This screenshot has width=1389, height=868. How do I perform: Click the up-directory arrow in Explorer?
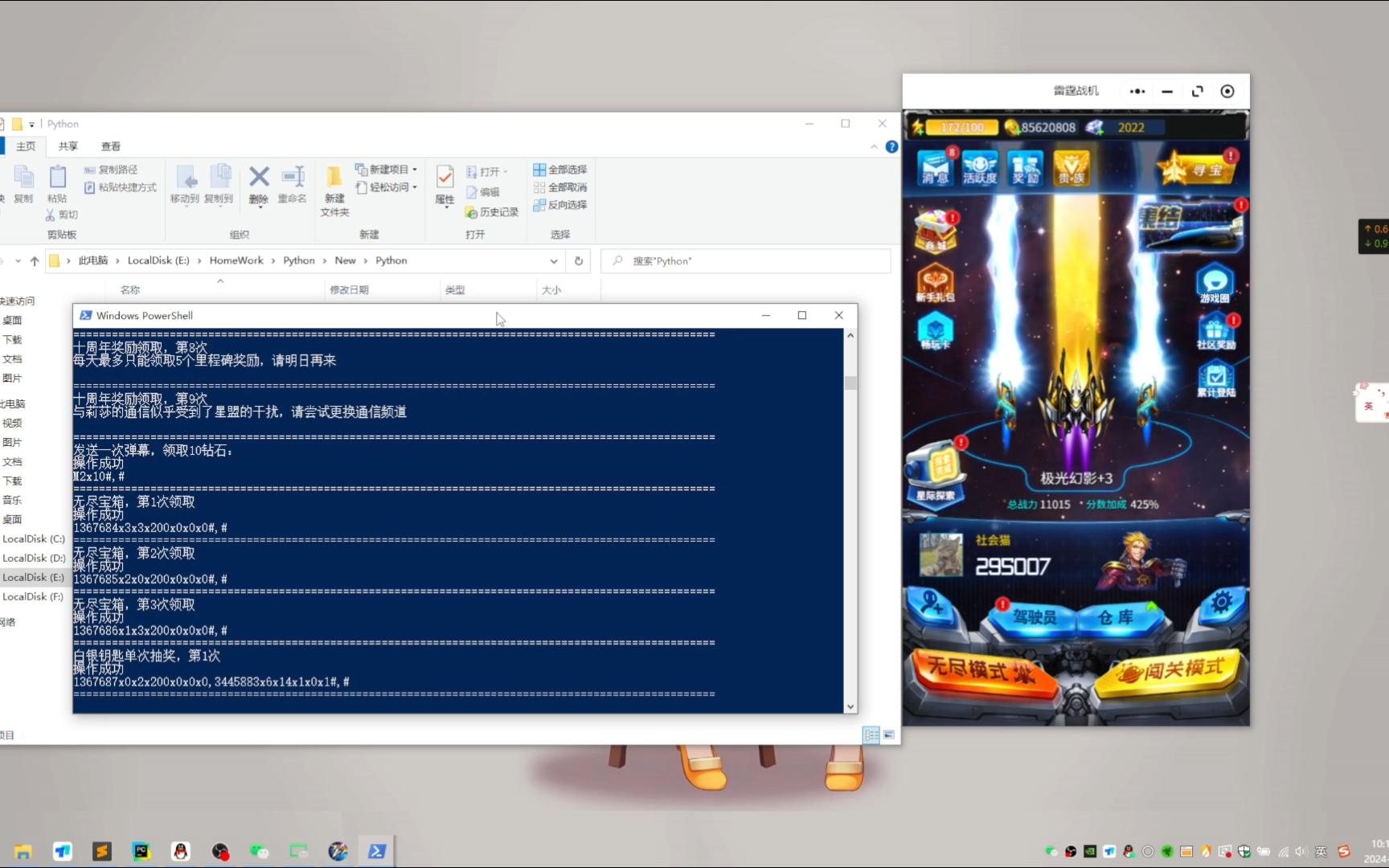[x=35, y=261]
